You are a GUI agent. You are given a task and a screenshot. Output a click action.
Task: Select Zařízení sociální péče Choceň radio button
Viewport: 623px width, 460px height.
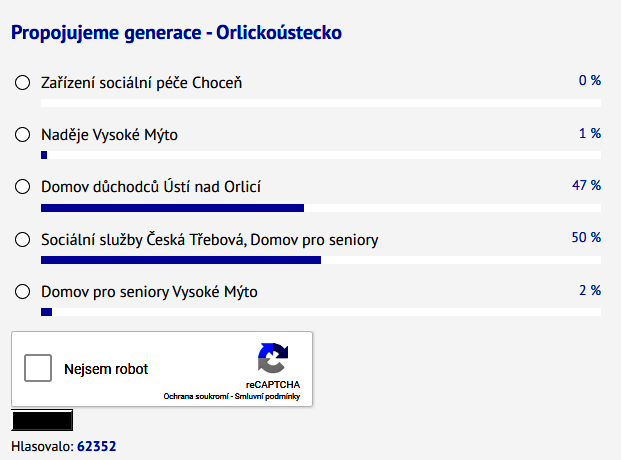pyautogui.click(x=22, y=83)
